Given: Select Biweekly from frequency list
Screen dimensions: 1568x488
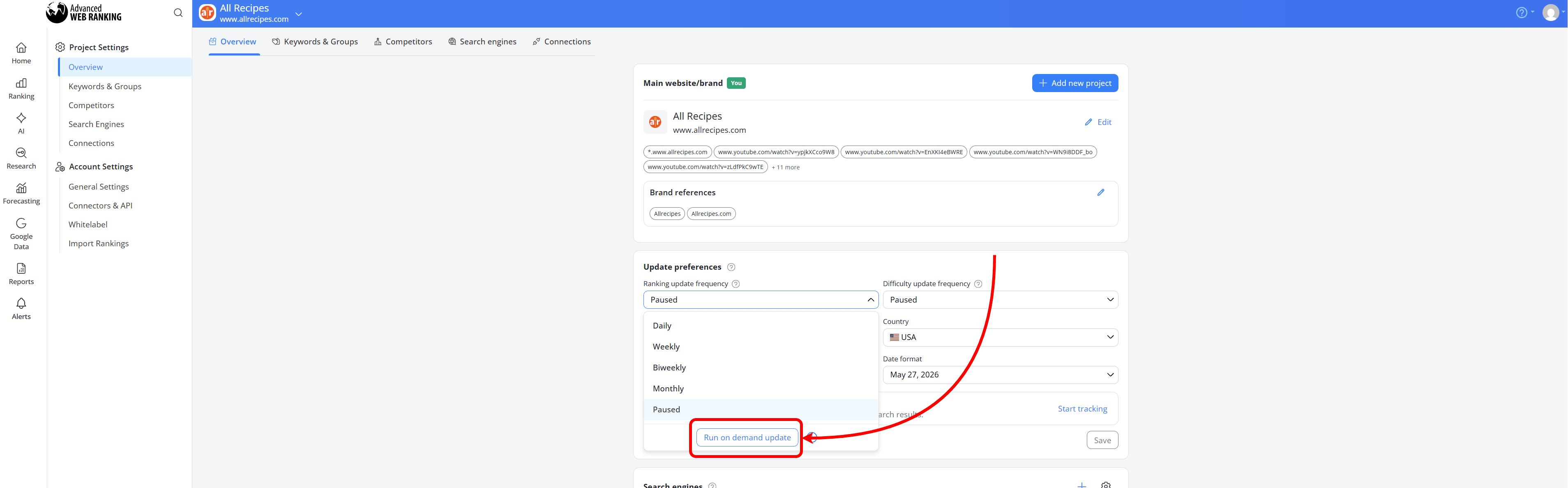Looking at the screenshot, I should coord(760,368).
